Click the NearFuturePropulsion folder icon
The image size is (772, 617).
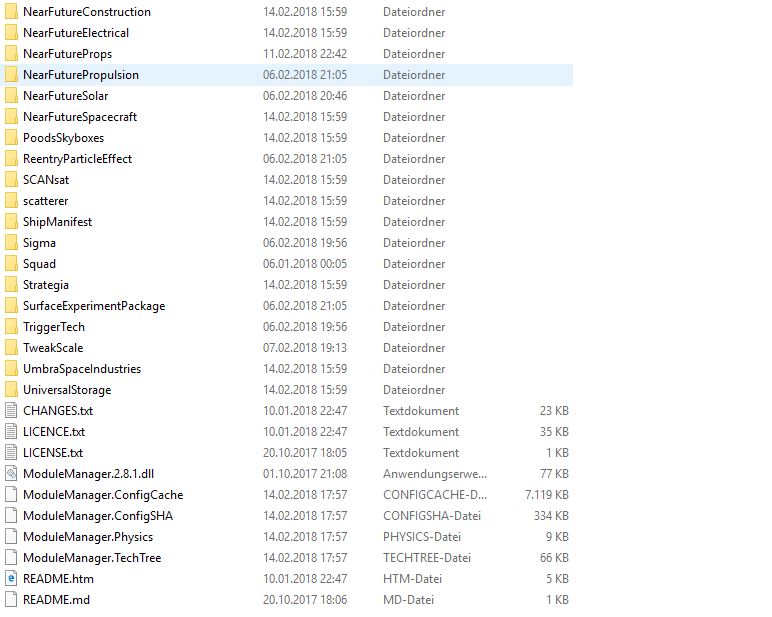pos(10,75)
